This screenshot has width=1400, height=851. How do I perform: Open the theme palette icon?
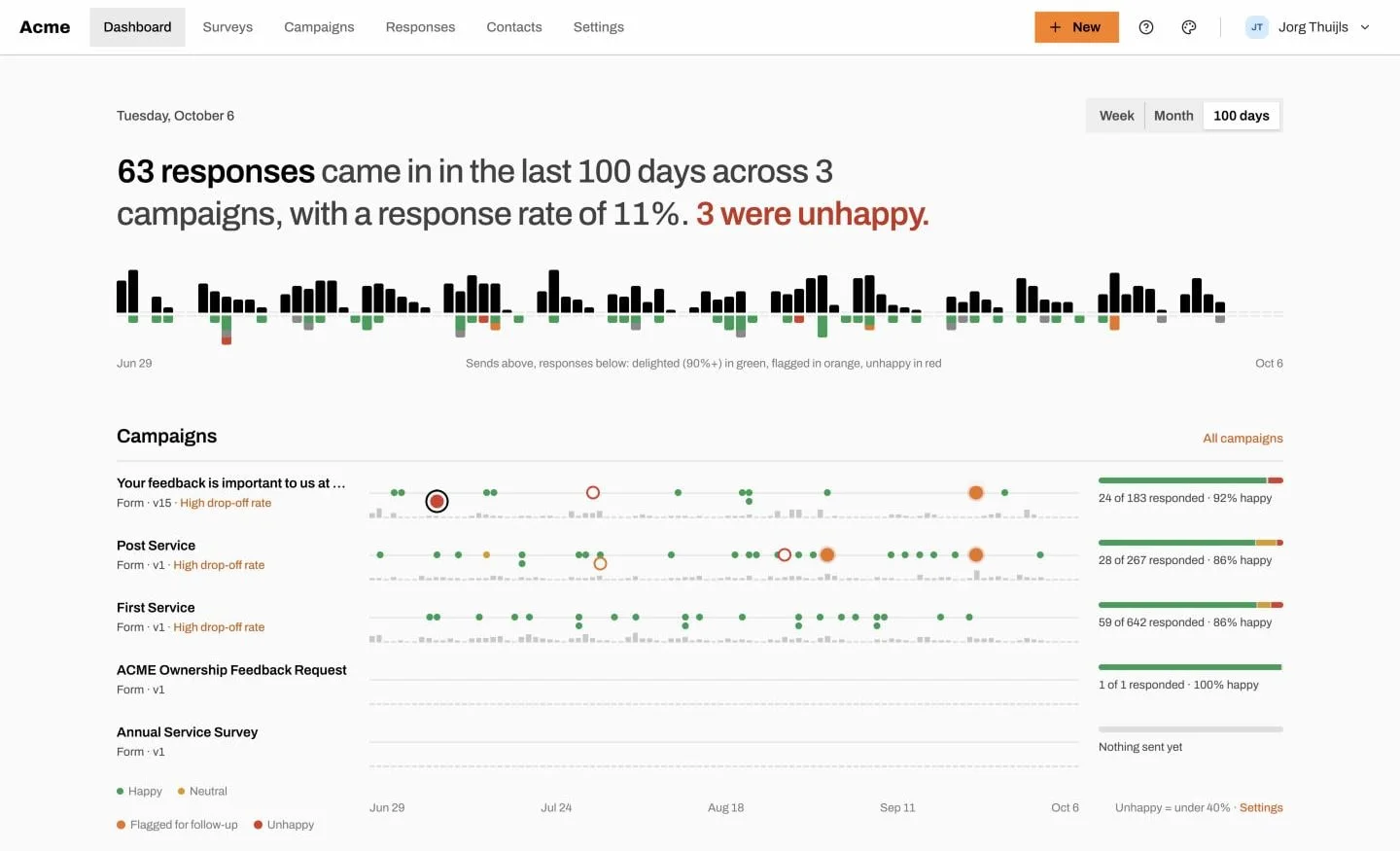(1189, 27)
